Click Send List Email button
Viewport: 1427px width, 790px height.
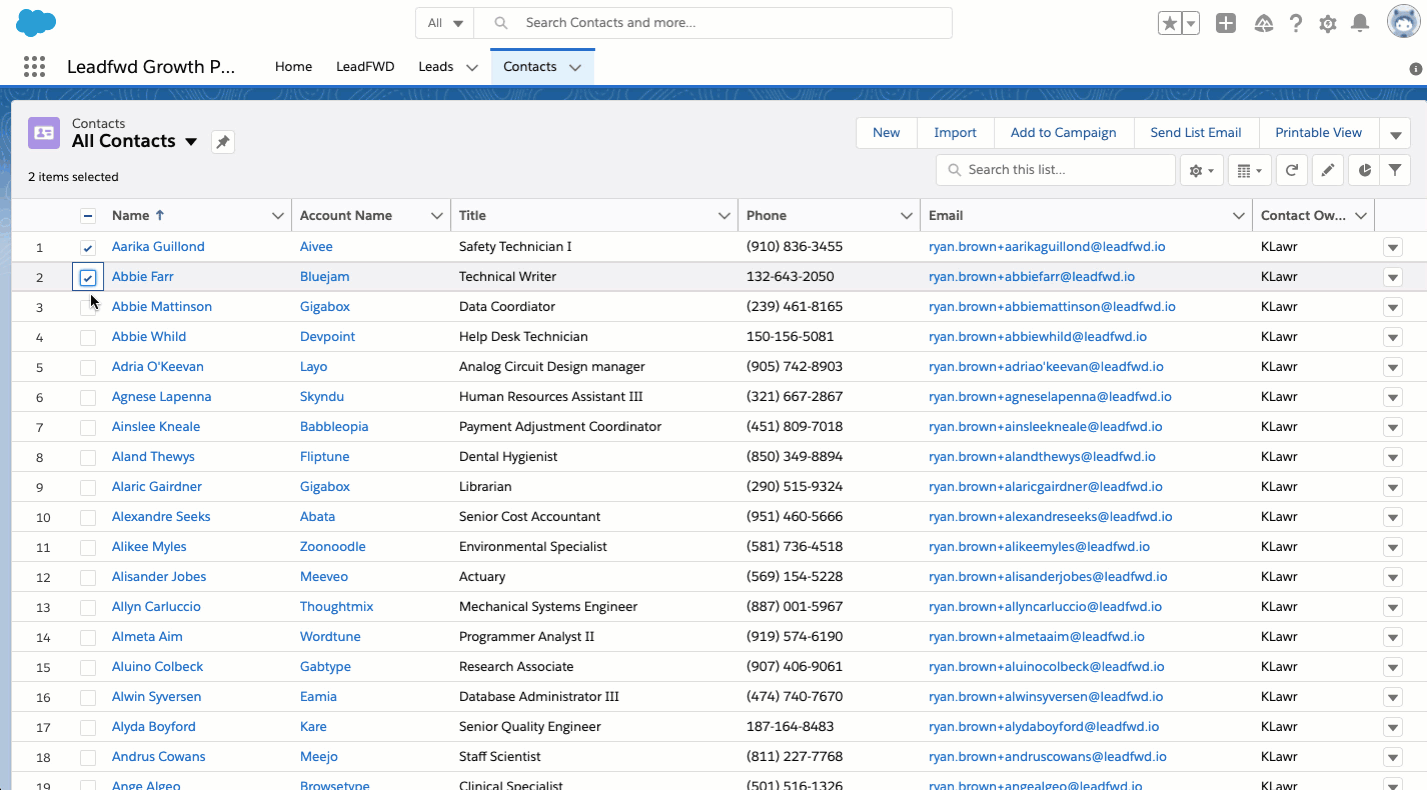point(1196,133)
